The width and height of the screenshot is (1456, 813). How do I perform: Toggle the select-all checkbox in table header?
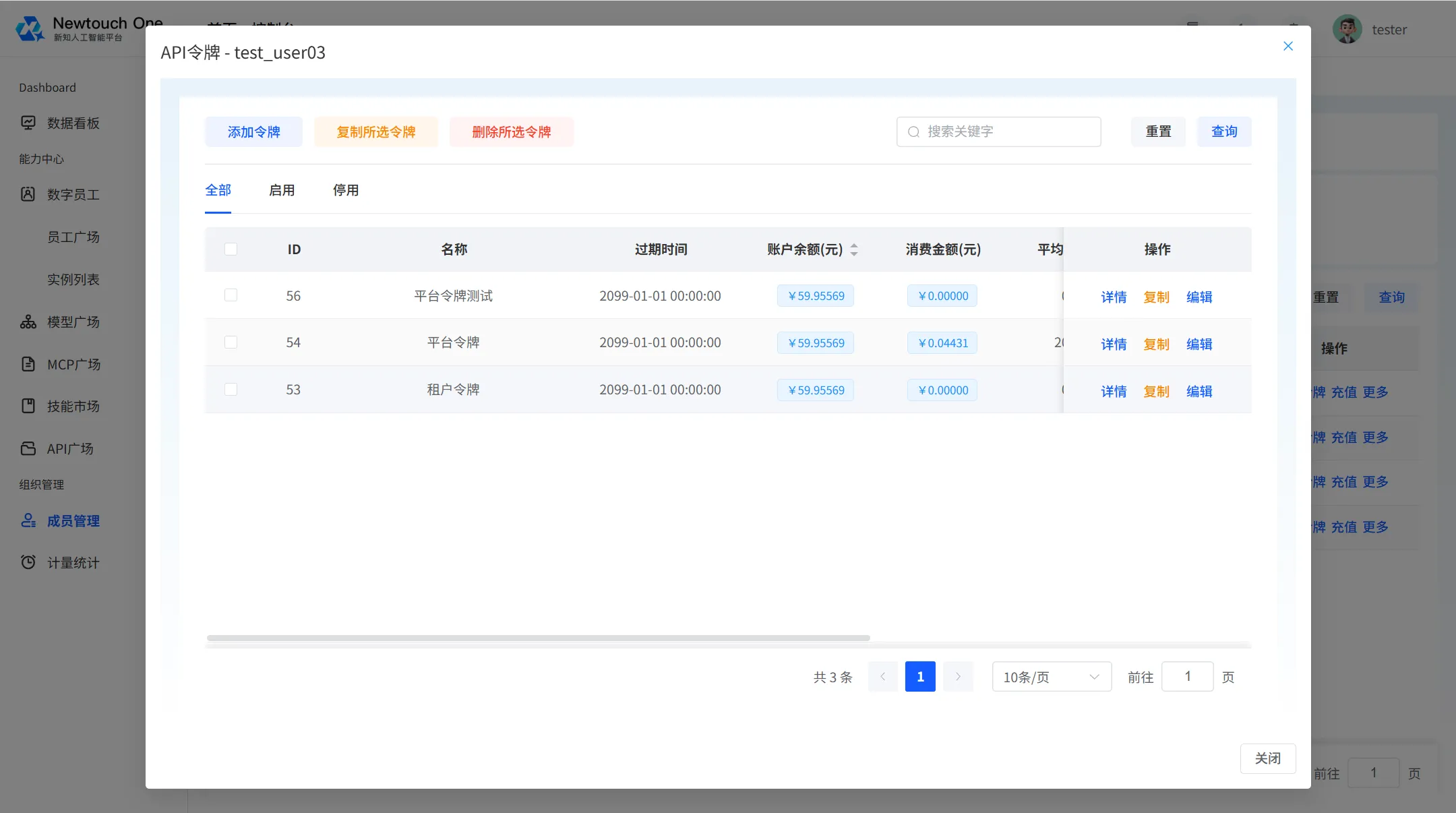click(x=231, y=249)
